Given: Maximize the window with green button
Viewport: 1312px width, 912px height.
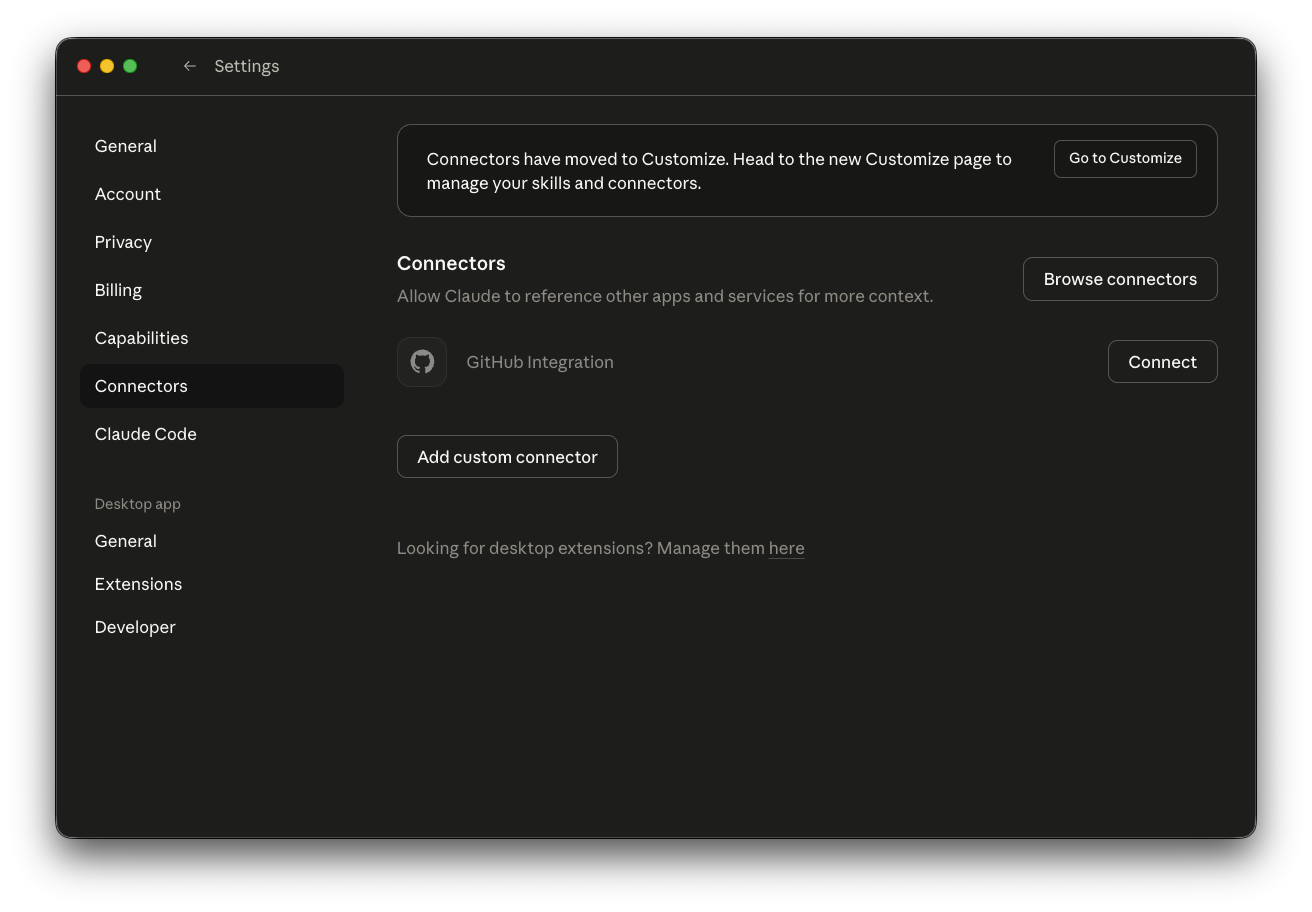Looking at the screenshot, I should (x=130, y=66).
